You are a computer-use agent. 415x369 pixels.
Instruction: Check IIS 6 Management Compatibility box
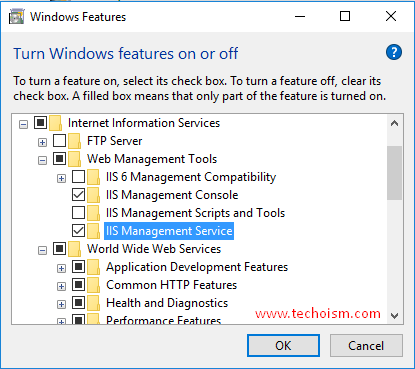click(x=78, y=177)
